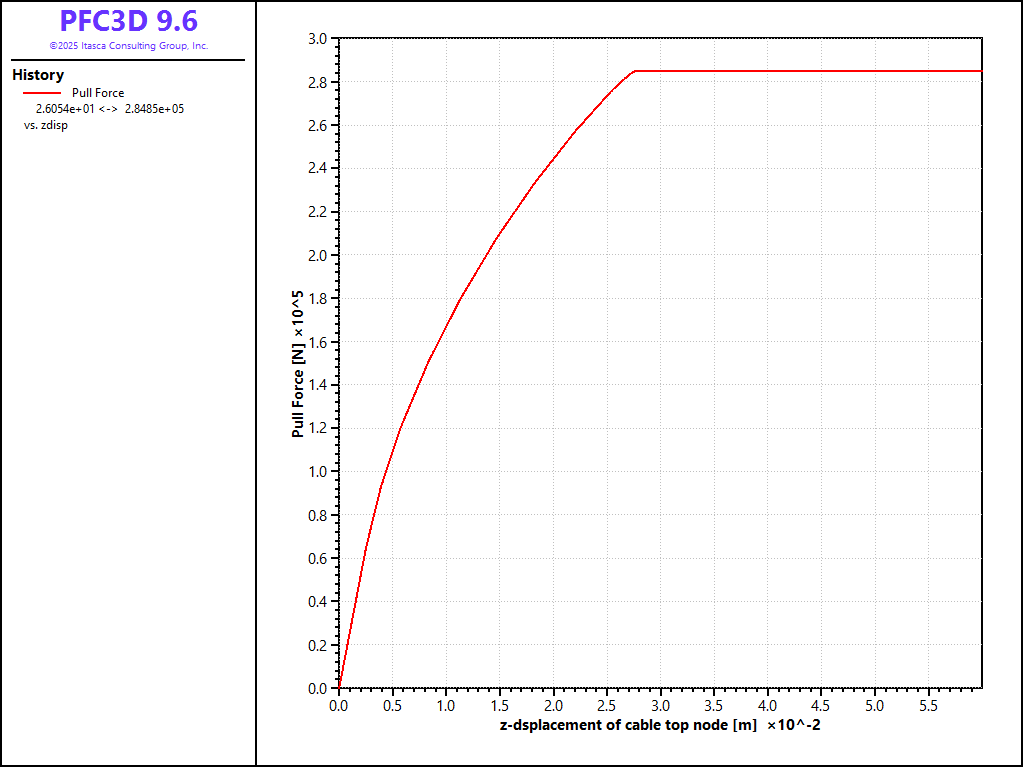Open the Itasca Consulting Group copyright link

(128, 46)
